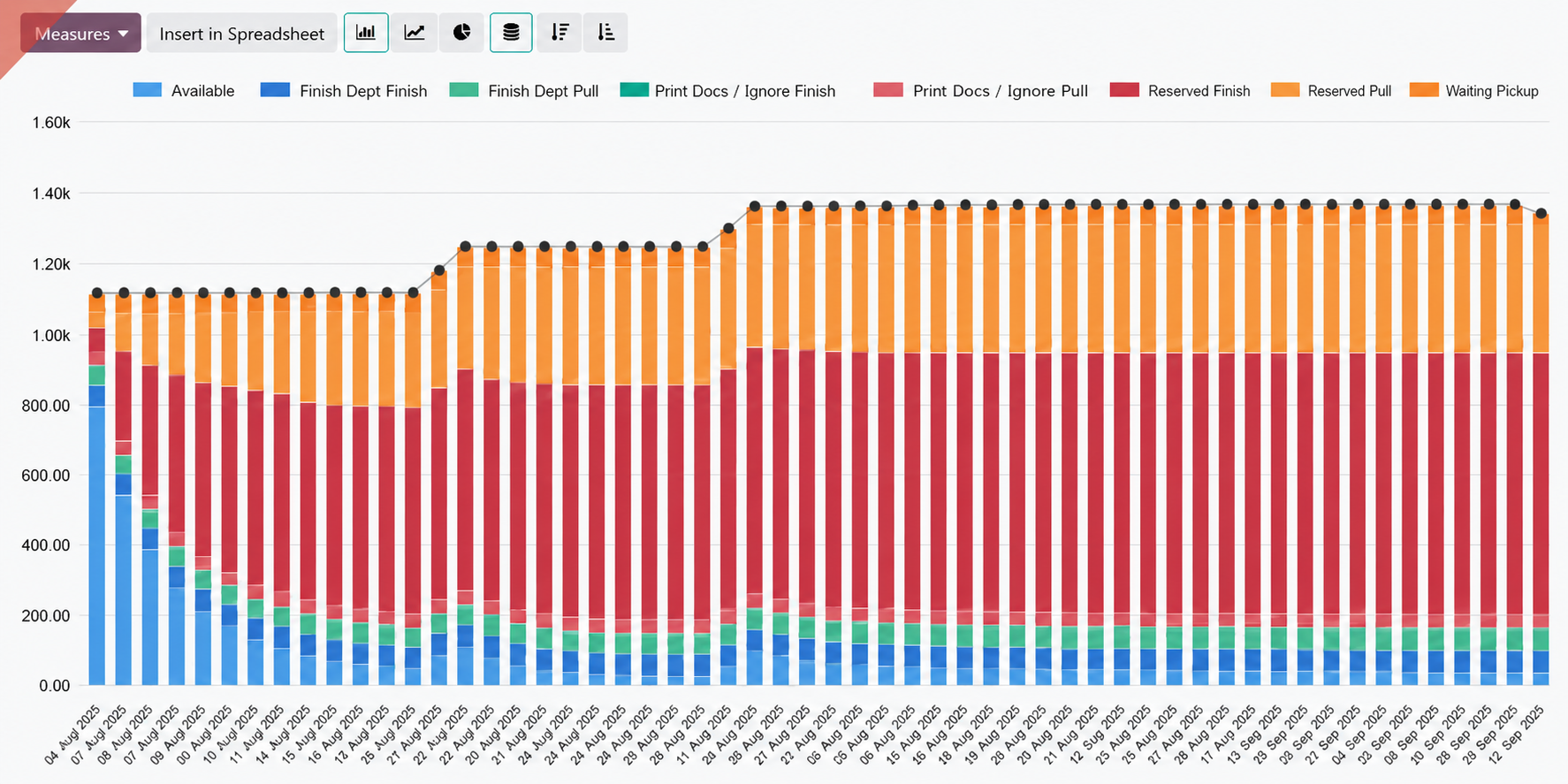Toggle Reserved Finish legend series

click(1180, 90)
